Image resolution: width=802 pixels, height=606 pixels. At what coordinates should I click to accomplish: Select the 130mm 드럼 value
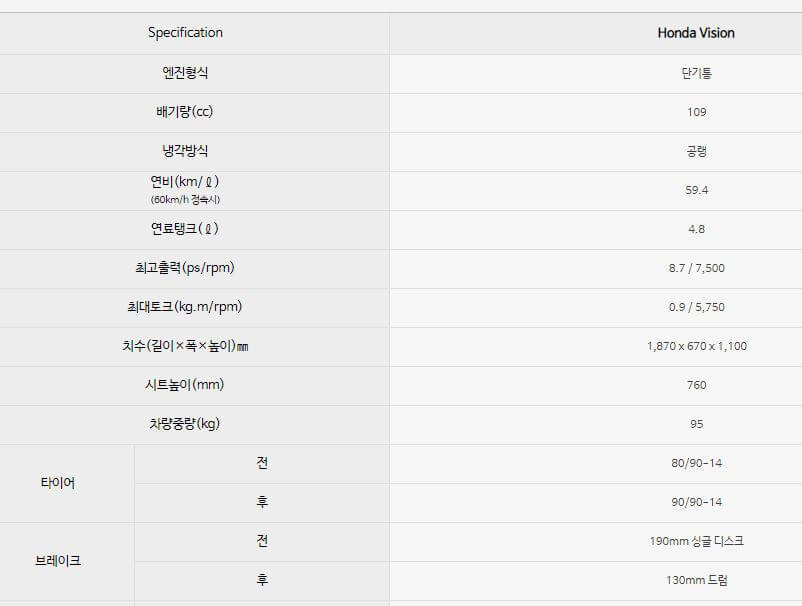696,580
